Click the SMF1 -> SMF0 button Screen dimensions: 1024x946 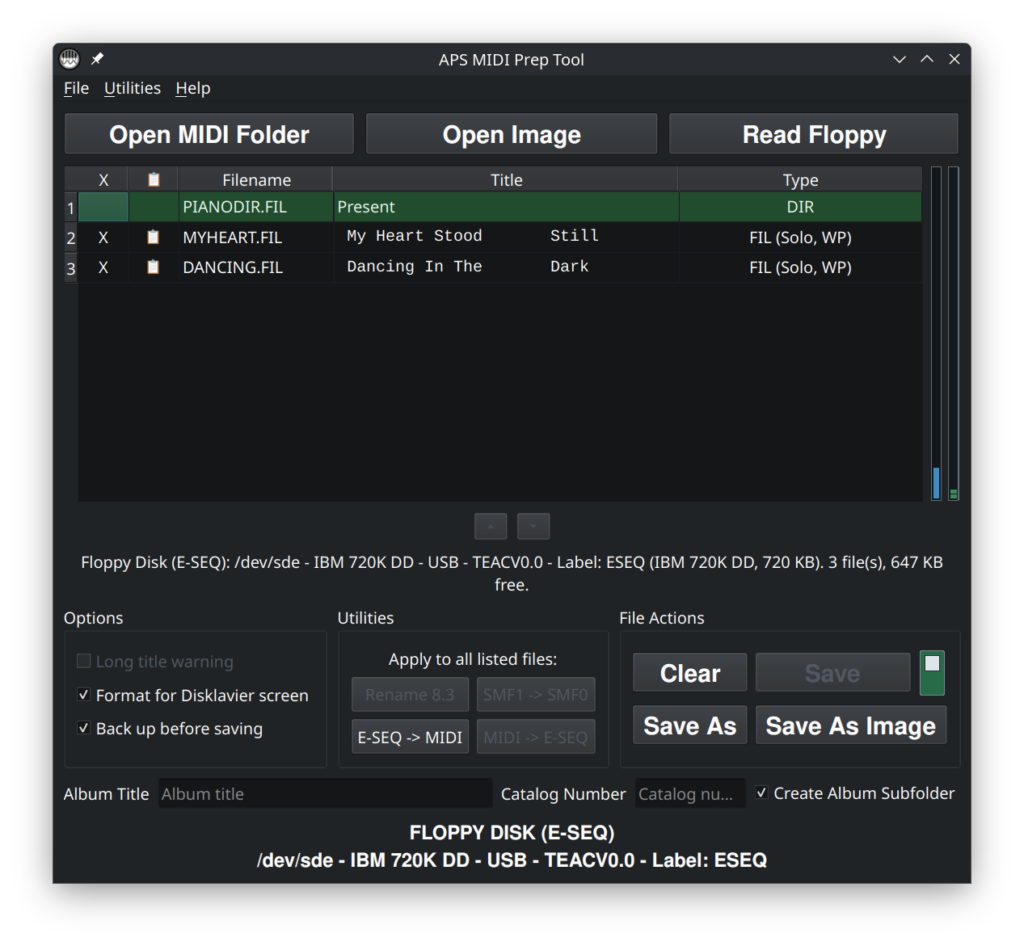click(536, 695)
